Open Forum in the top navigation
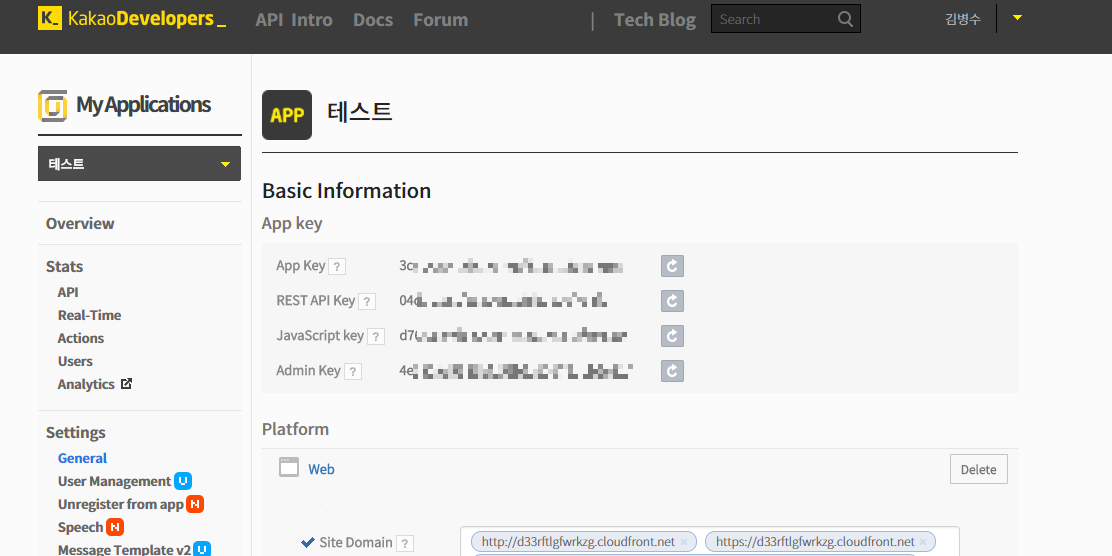The width and height of the screenshot is (1112, 556). click(440, 19)
